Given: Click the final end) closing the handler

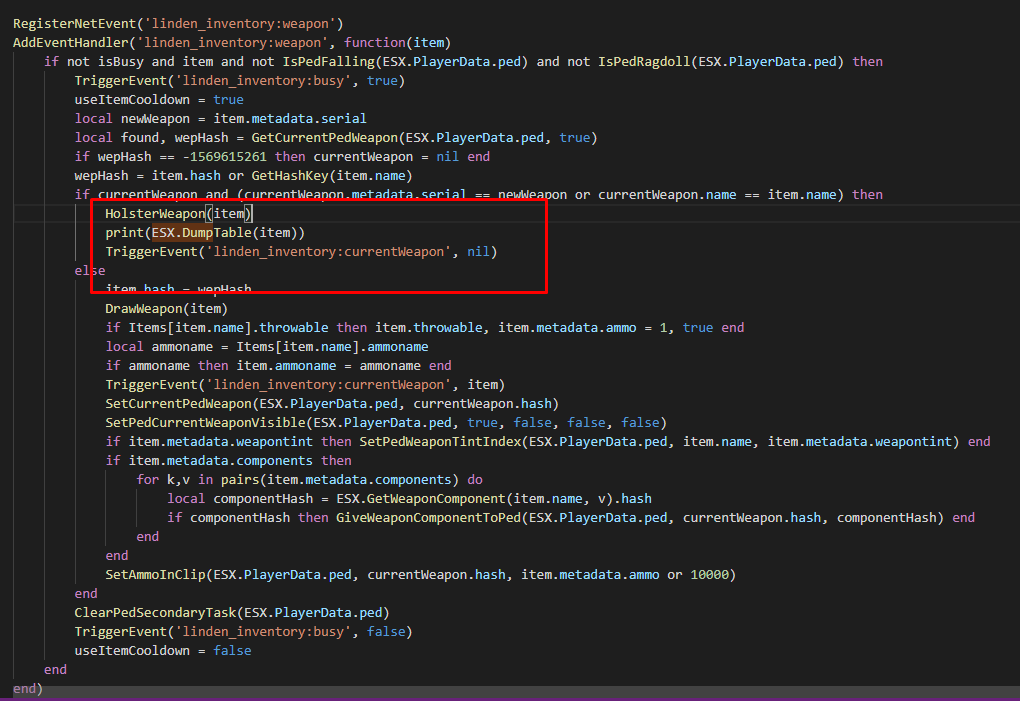Looking at the screenshot, I should (24, 688).
